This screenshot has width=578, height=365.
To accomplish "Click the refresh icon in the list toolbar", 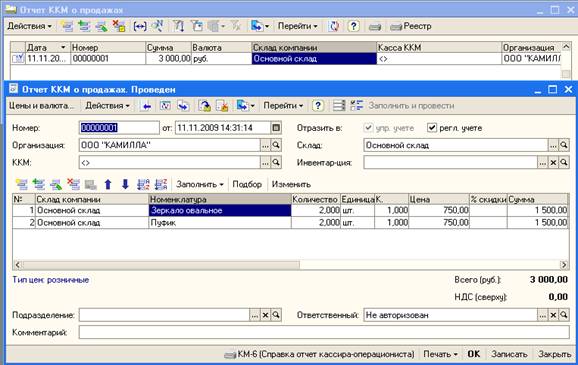I will pyautogui.click(x=334, y=26).
